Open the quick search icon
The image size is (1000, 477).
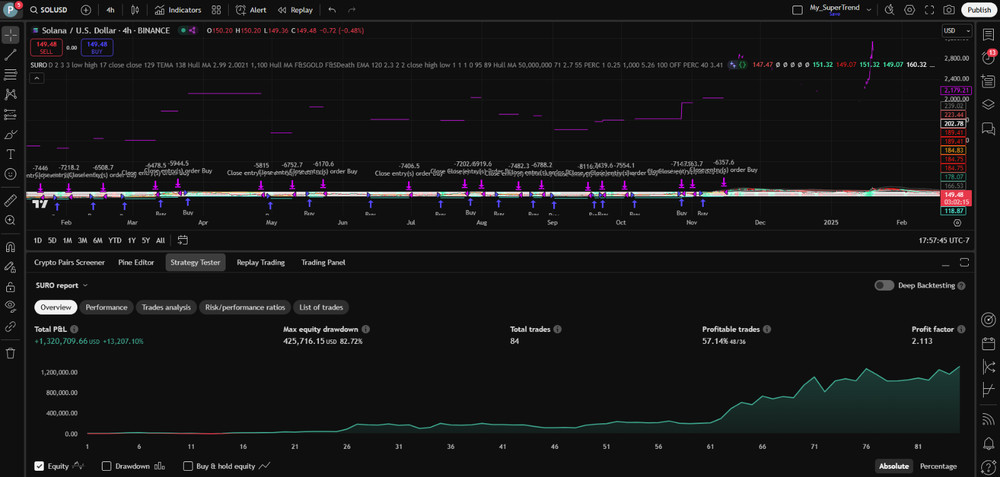pyautogui.click(x=890, y=10)
